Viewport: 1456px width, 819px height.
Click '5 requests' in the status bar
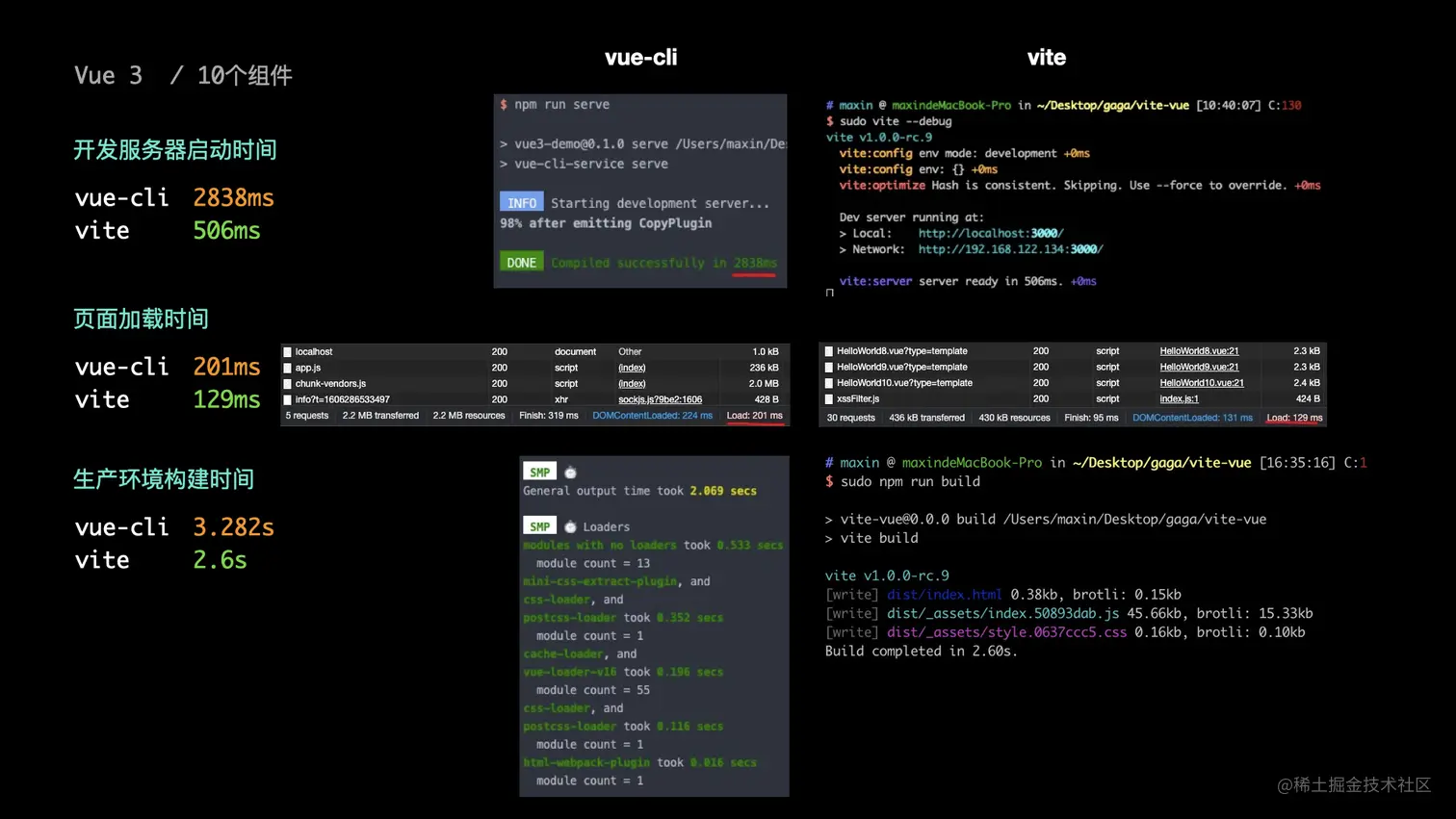307,416
